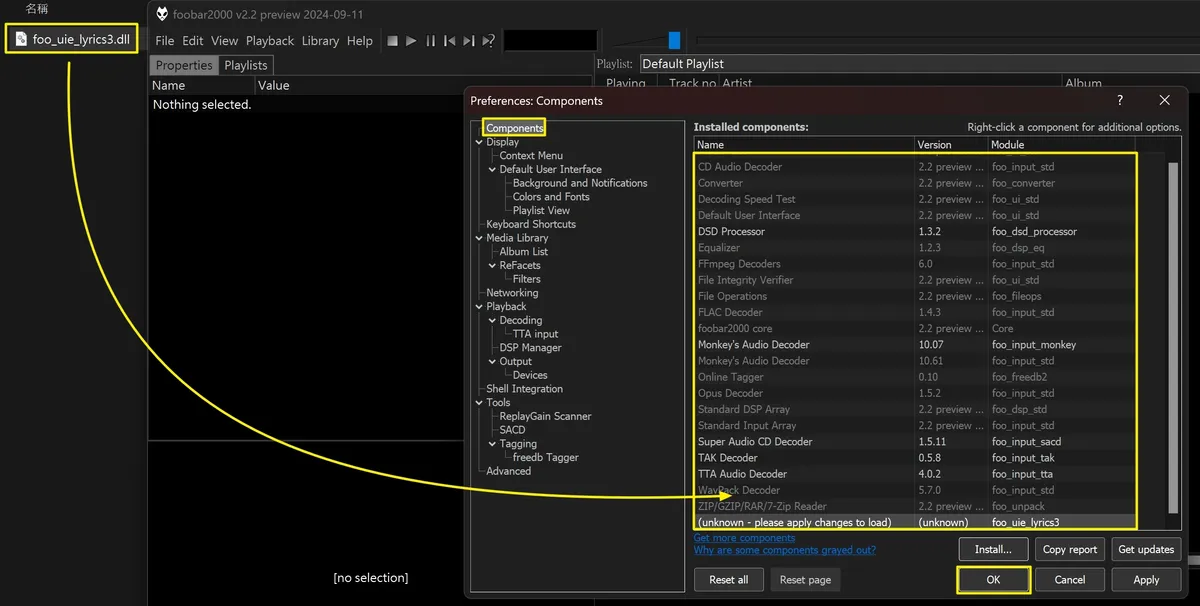Click the Get updates button

1146,549
